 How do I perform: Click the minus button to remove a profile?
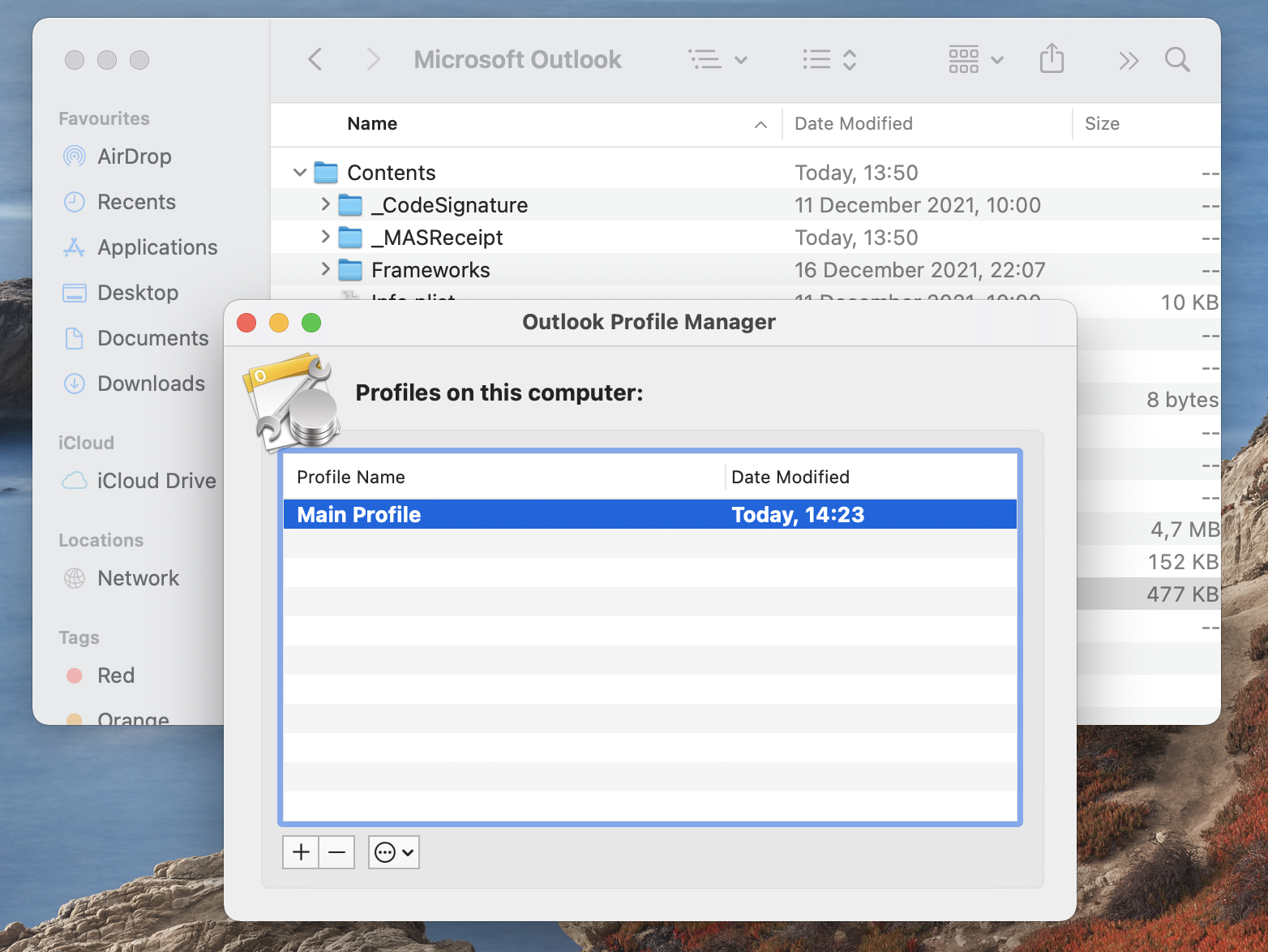point(336,851)
